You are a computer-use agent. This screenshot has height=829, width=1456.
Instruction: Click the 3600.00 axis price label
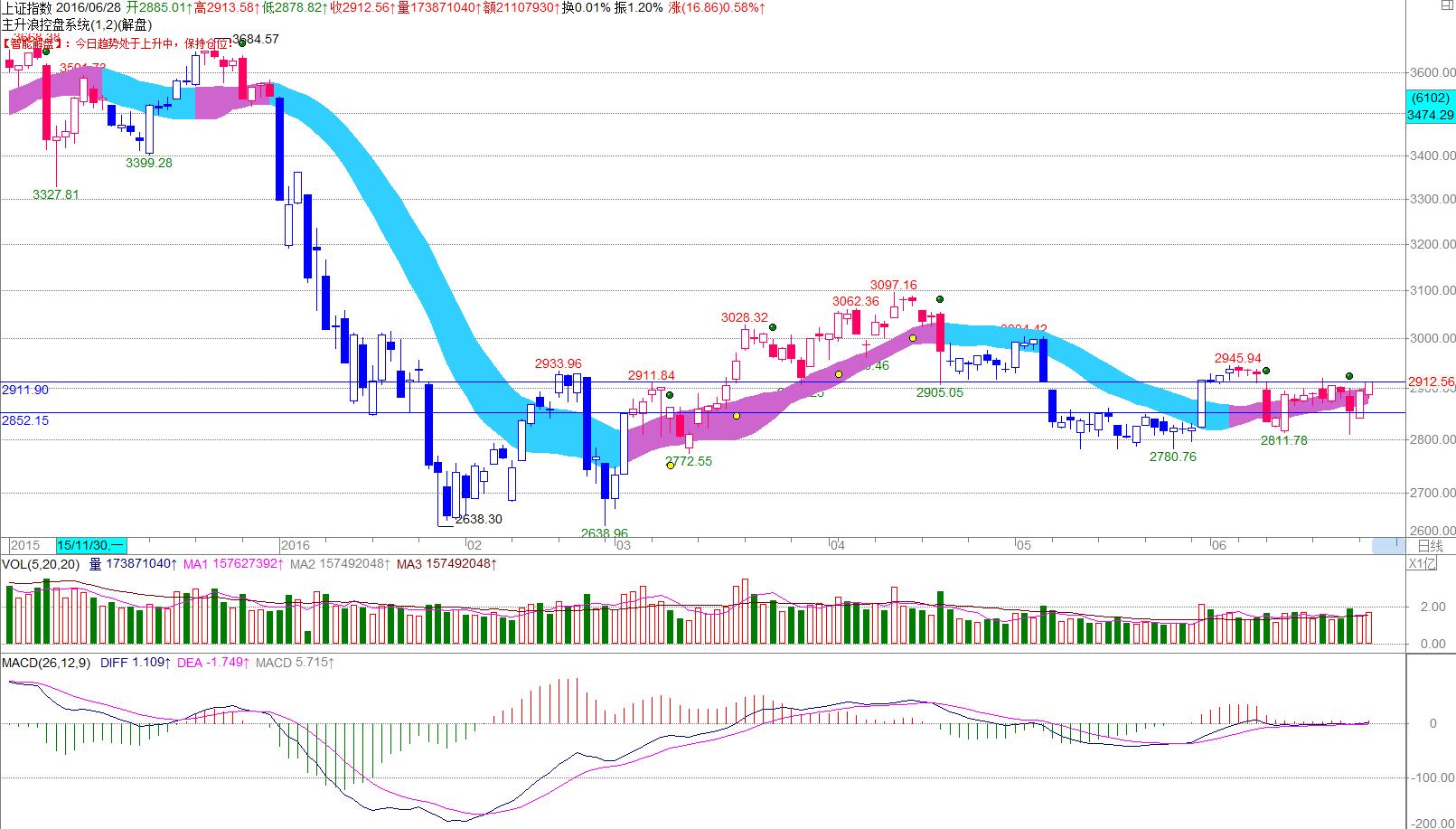[1432, 72]
